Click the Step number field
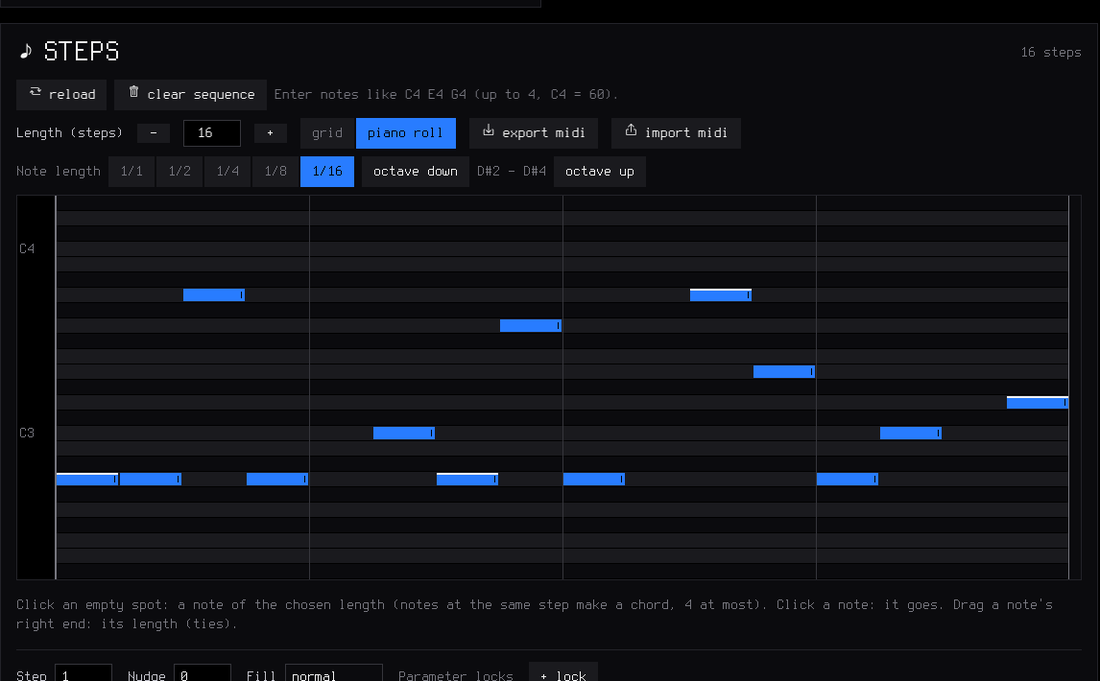Image resolution: width=1100 pixels, height=681 pixels. point(83,674)
